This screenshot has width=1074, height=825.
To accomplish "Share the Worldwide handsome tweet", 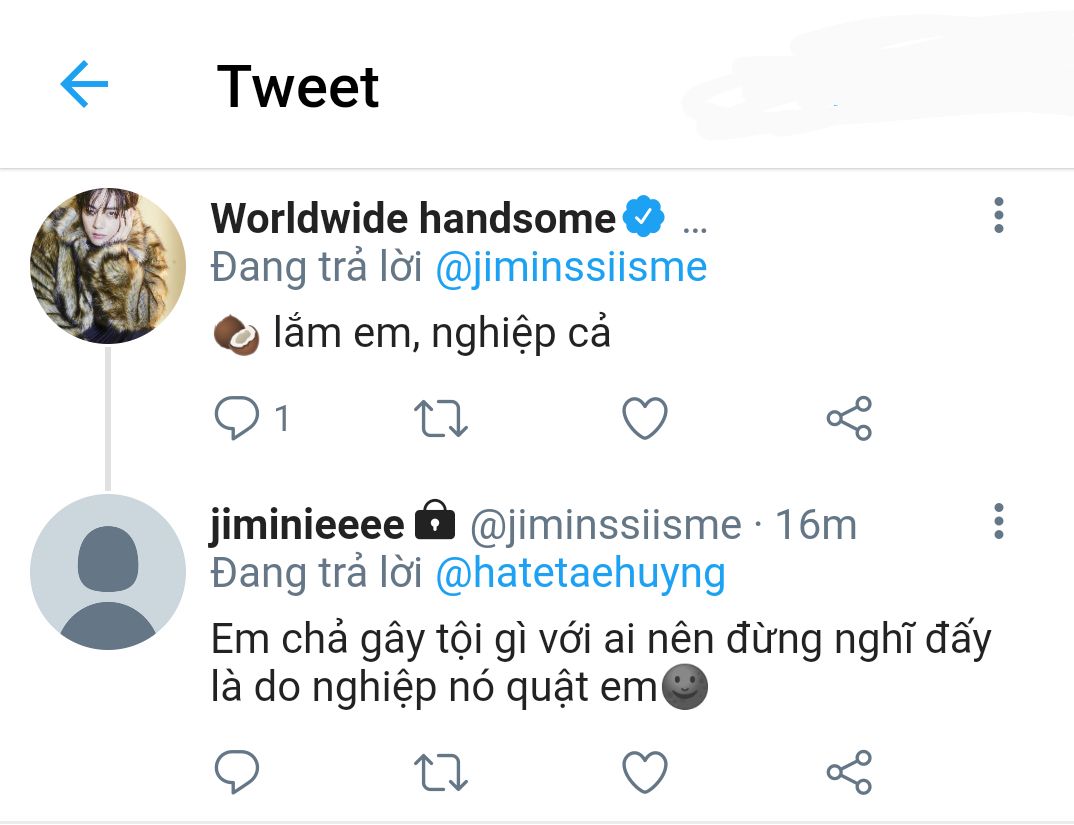I will pos(849,419).
